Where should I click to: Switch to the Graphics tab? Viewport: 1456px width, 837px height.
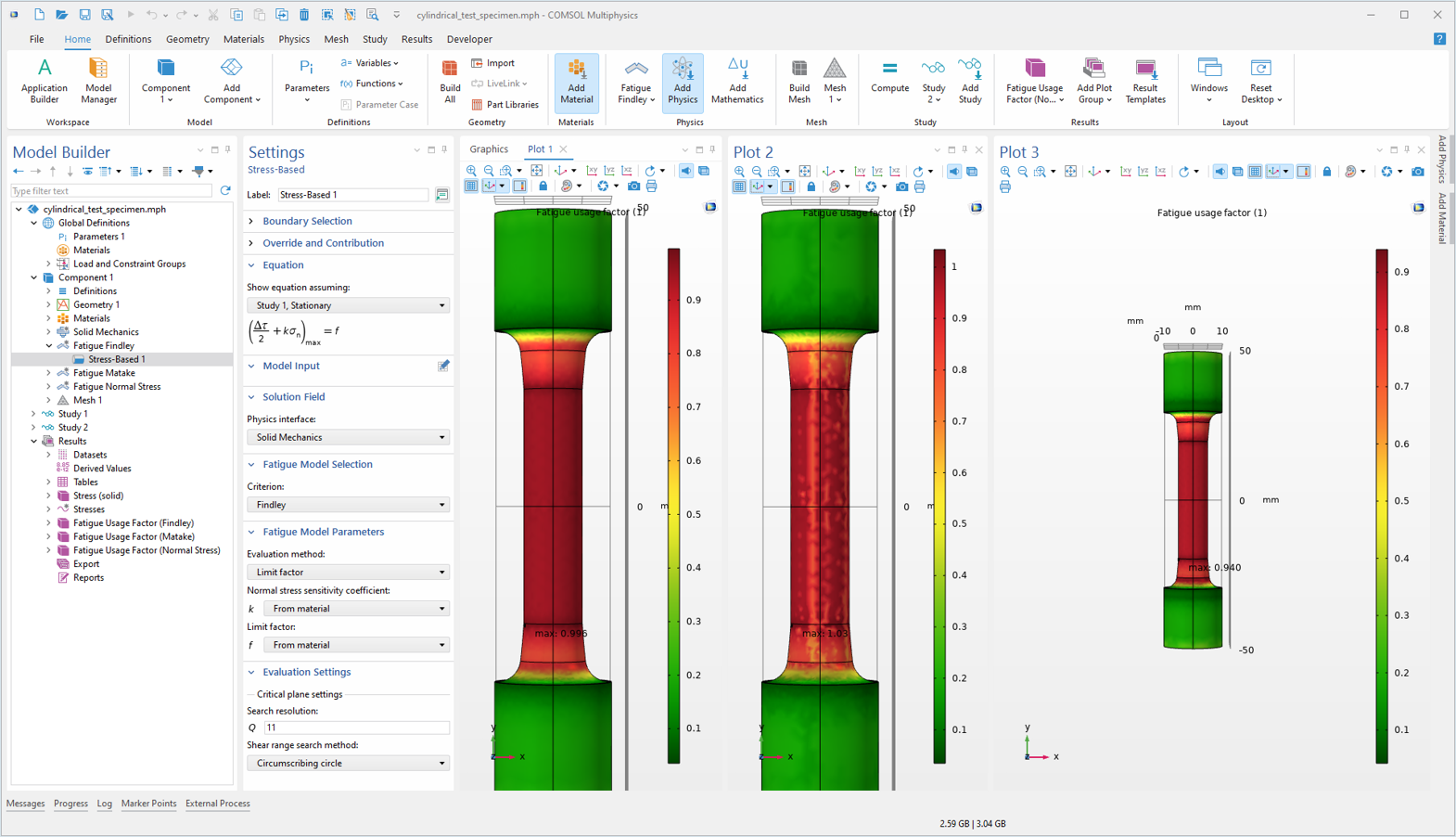pos(489,148)
